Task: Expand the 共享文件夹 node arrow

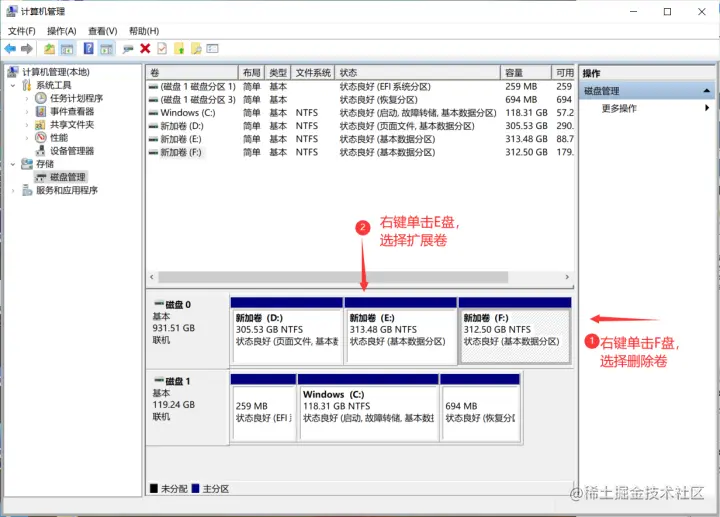Action: coord(27,125)
